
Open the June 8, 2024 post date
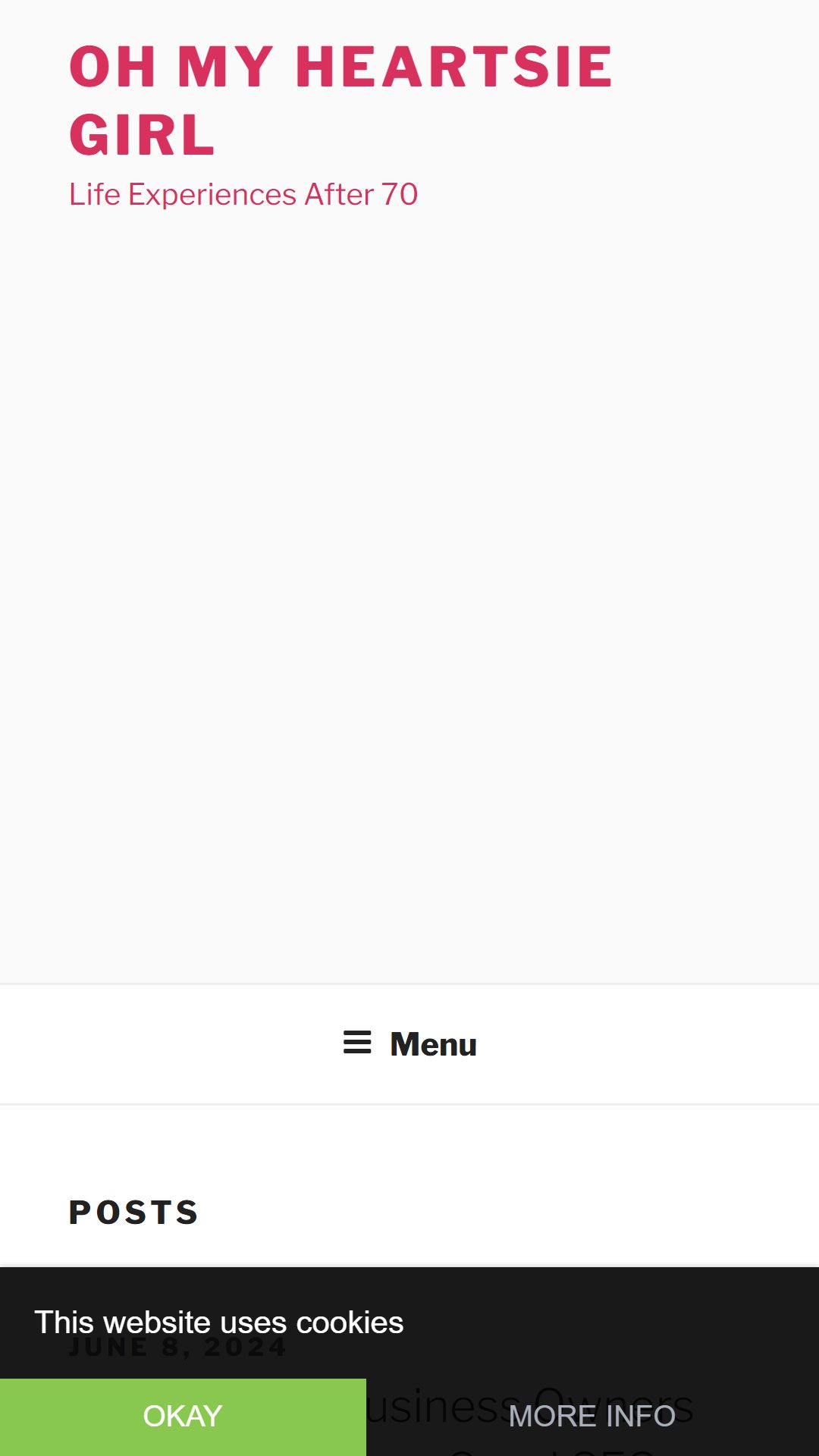pyautogui.click(x=178, y=1348)
